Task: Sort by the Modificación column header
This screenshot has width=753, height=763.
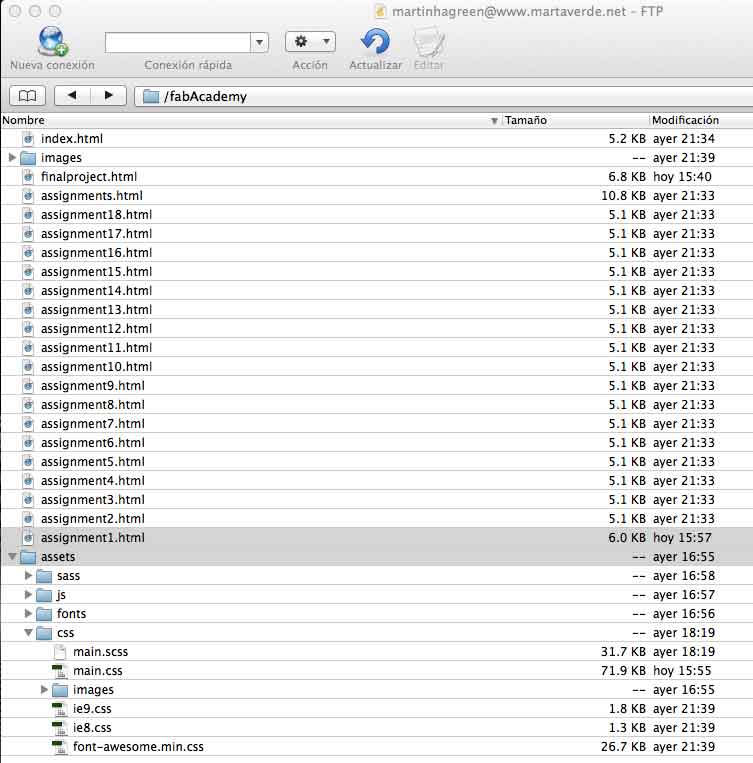Action: click(x=701, y=120)
